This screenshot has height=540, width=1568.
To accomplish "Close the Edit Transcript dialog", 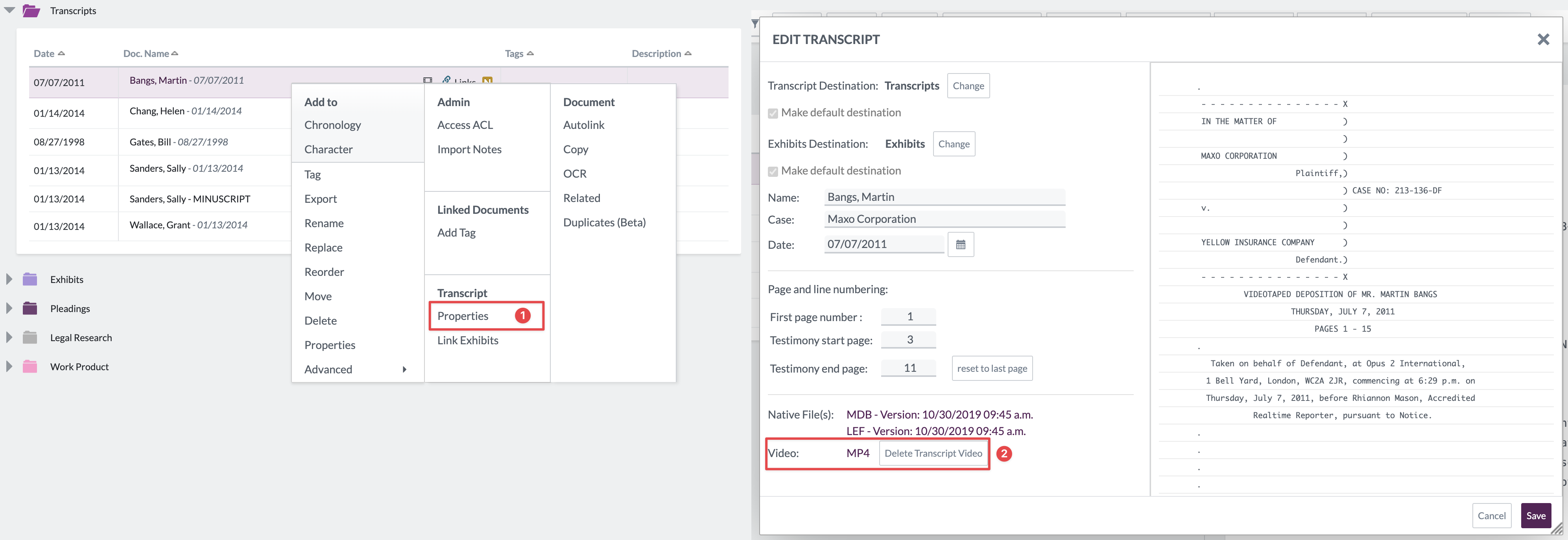I will [x=1543, y=40].
